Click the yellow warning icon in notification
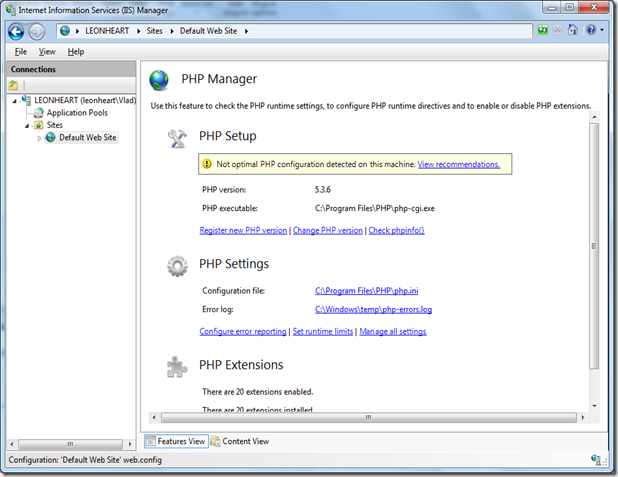This screenshot has width=618, height=477. pyautogui.click(x=207, y=164)
